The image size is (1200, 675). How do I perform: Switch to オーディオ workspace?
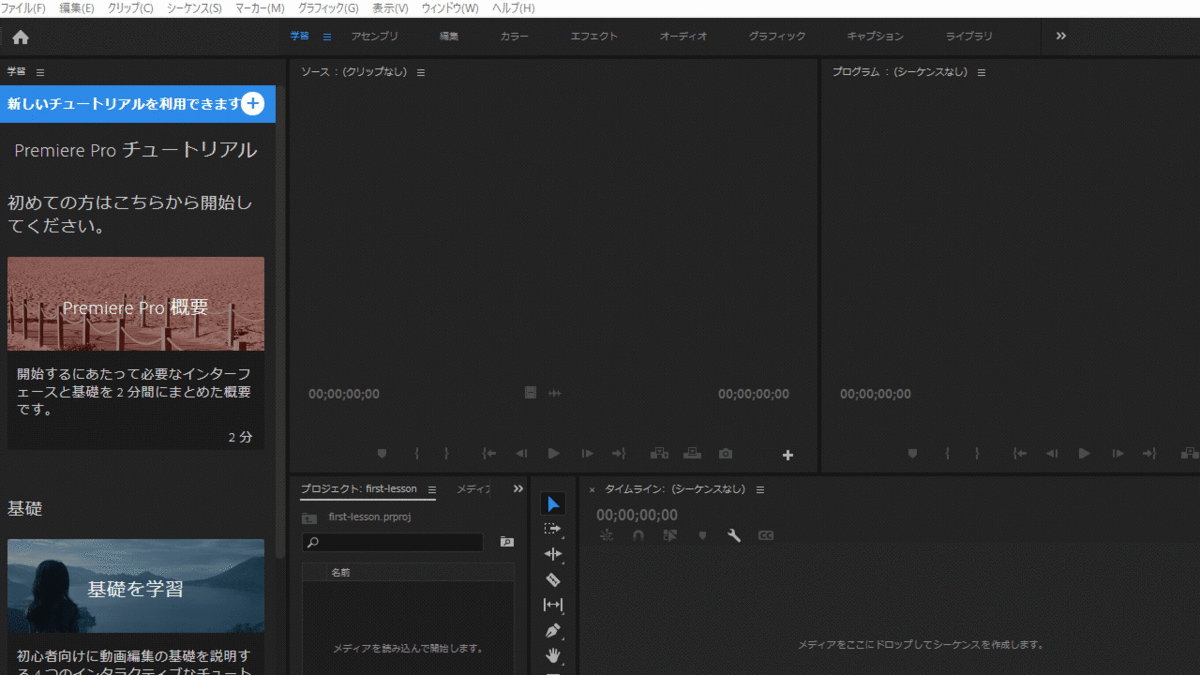click(x=683, y=36)
